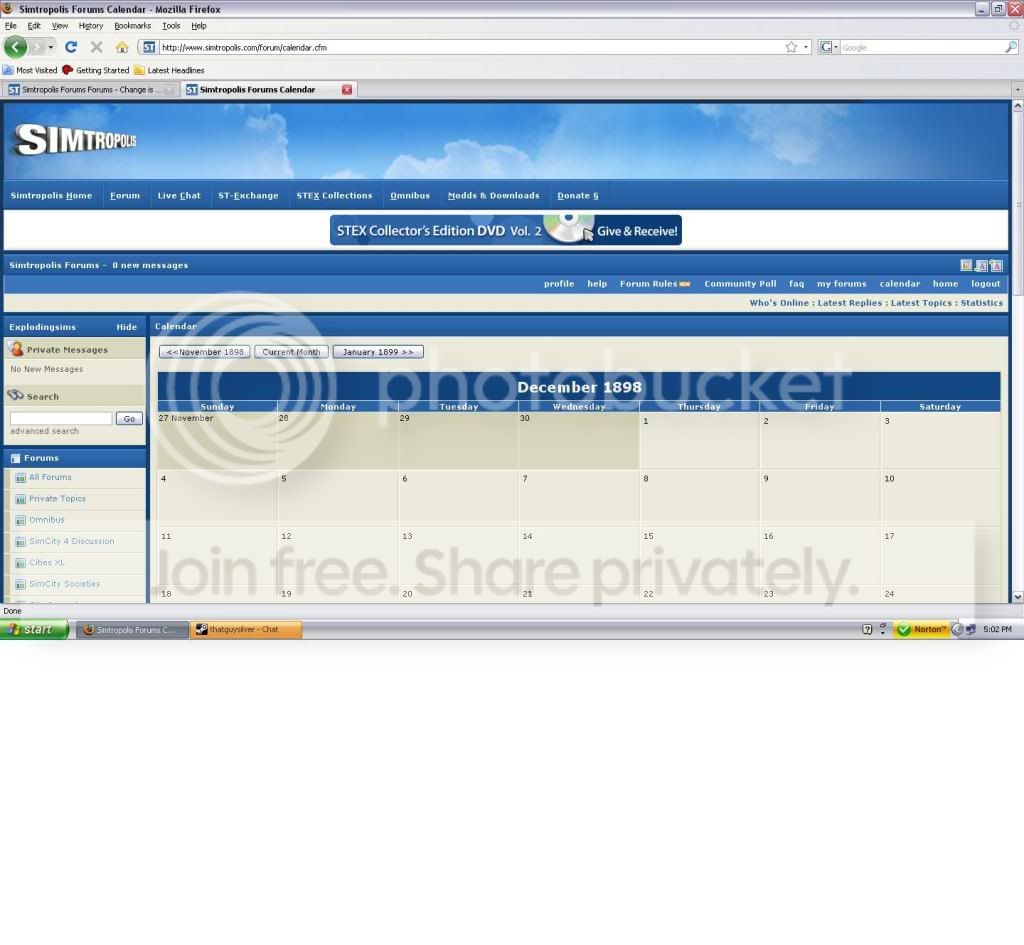Open the advanced search link
The image size is (1024, 945).
[x=44, y=431]
